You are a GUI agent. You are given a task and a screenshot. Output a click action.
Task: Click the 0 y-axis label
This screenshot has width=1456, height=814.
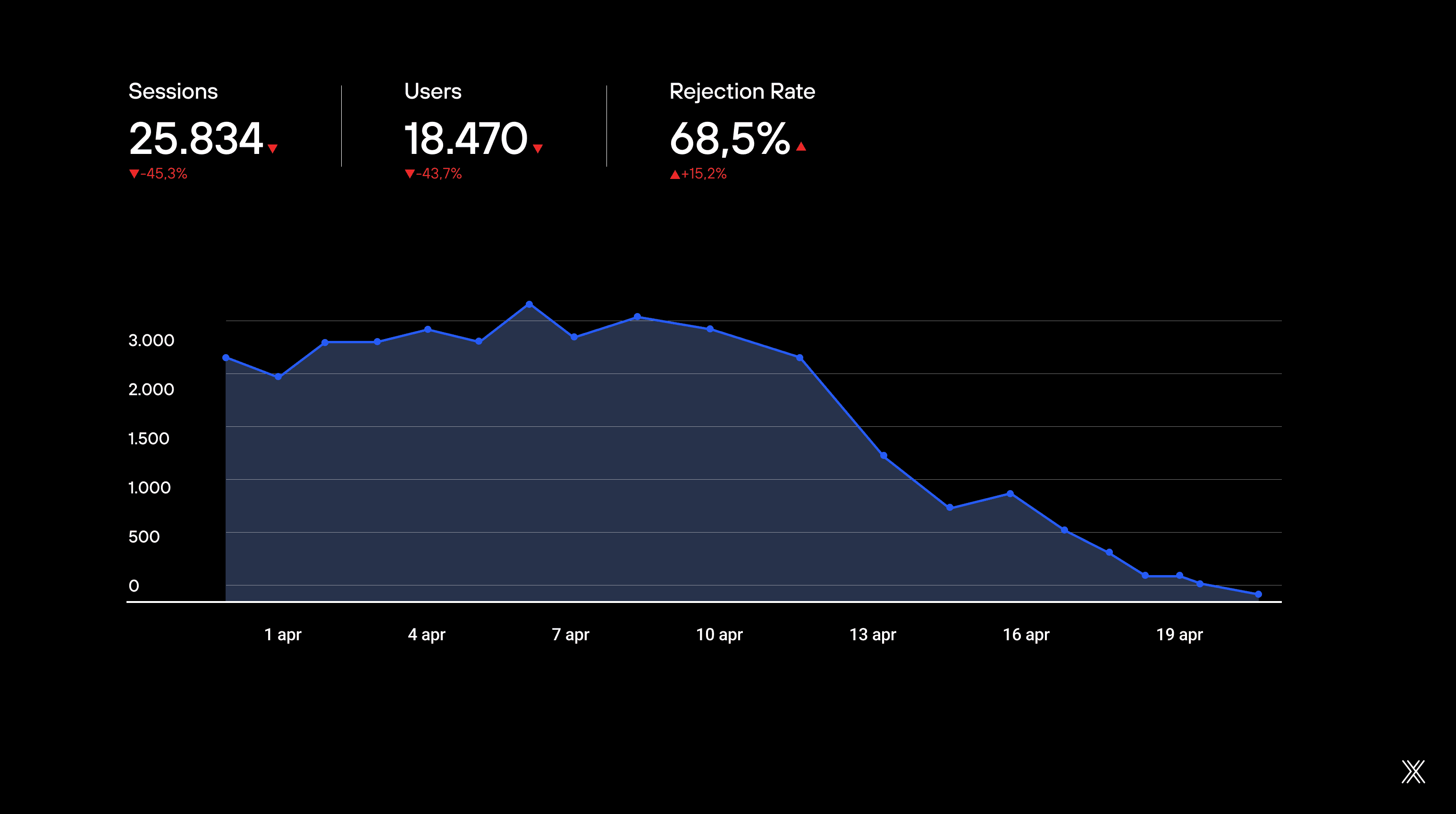click(x=134, y=586)
